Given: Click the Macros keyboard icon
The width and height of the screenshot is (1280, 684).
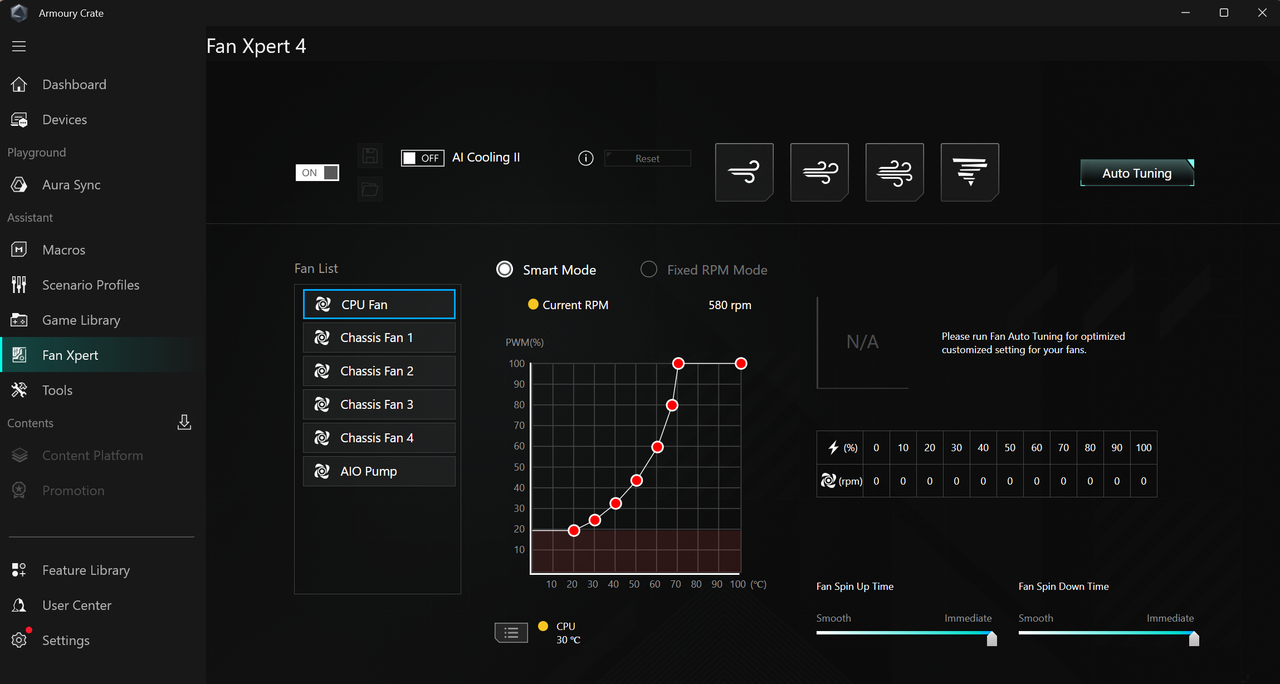Looking at the screenshot, I should point(19,250).
